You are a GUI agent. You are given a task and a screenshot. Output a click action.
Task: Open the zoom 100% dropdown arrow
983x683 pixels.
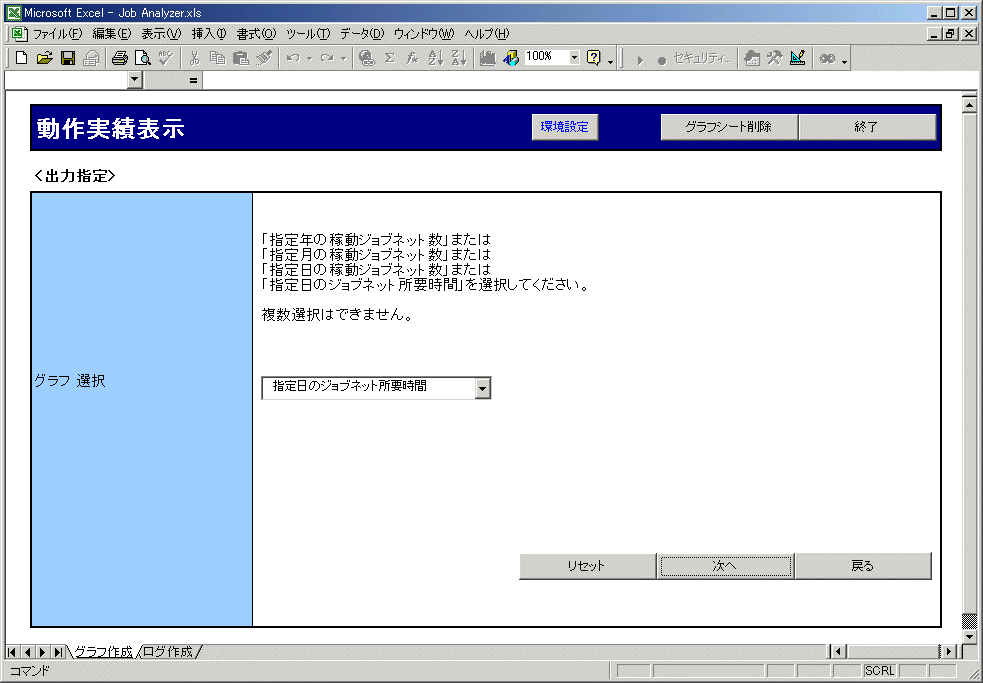click(574, 57)
